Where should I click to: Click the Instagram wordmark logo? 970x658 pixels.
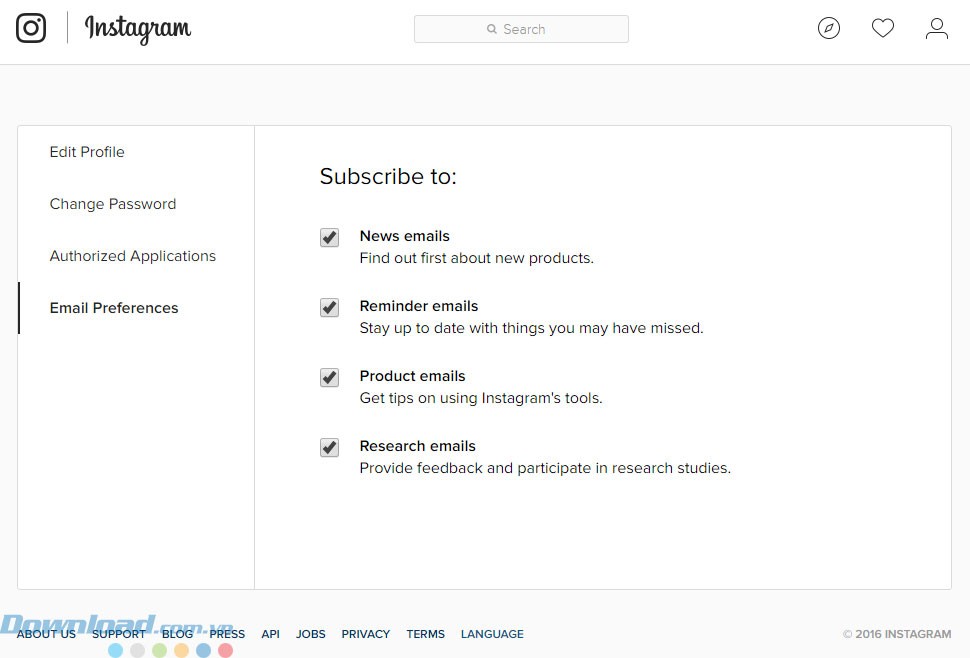click(x=138, y=29)
